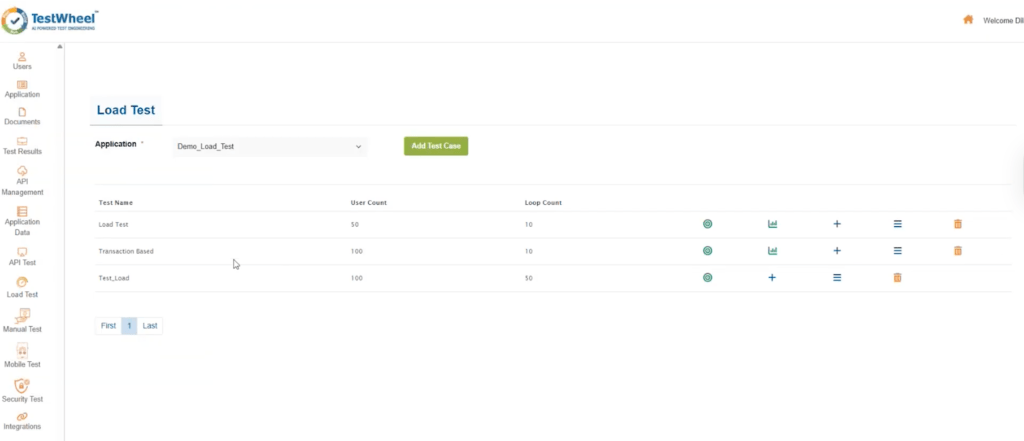Switch to the Load Test tab heading
The height and width of the screenshot is (441, 1024).
point(125,110)
